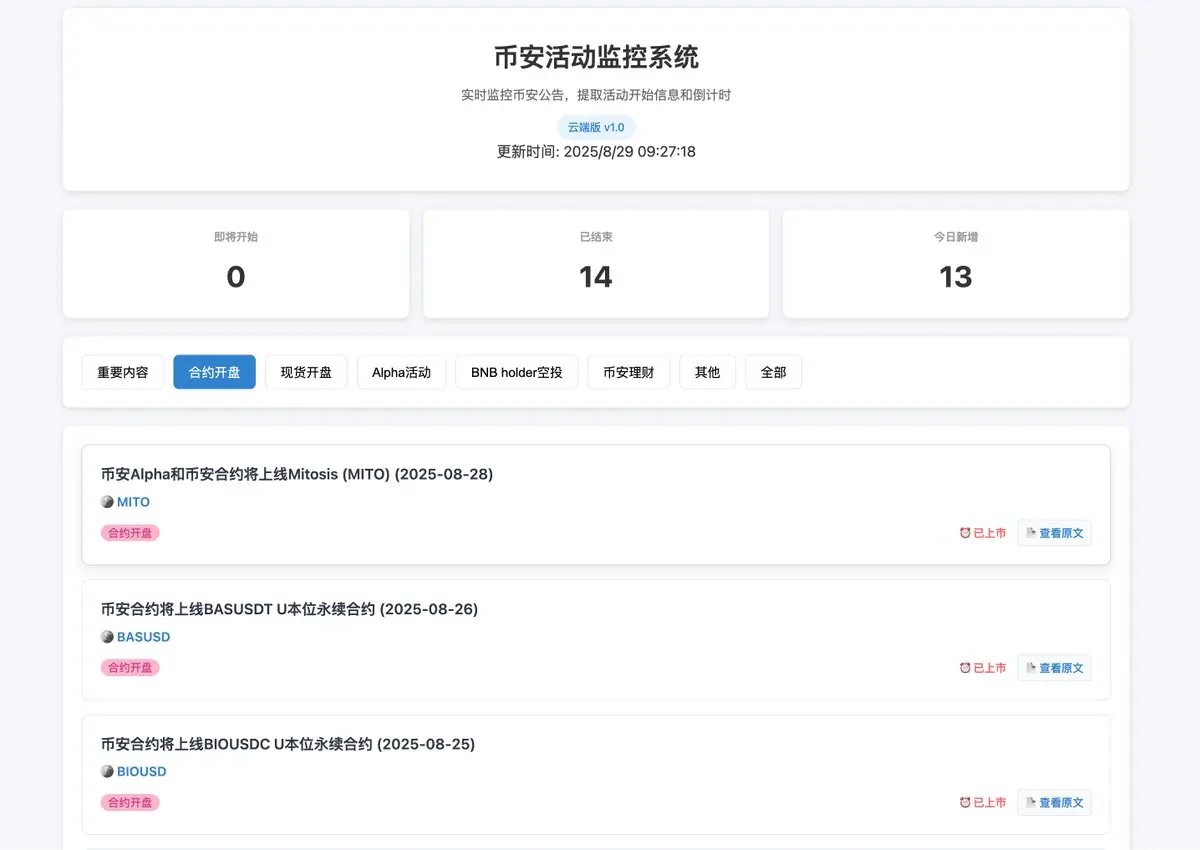Click the 已结束 count card
Image resolution: width=1200 pixels, height=850 pixels.
[596, 264]
